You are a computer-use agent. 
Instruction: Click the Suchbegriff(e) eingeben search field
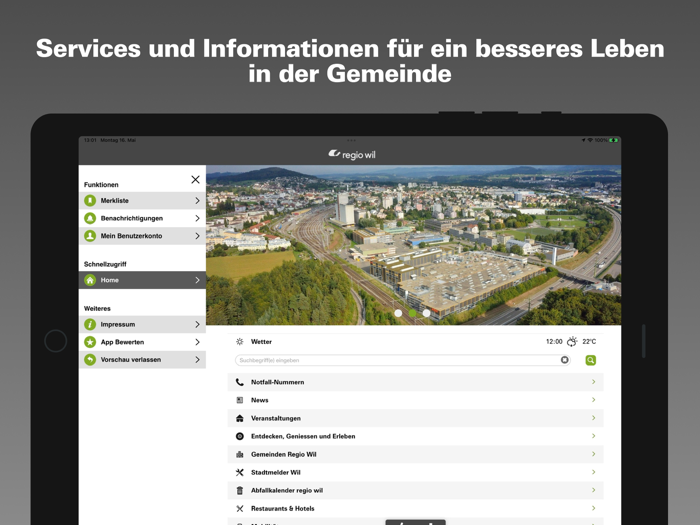(x=403, y=360)
